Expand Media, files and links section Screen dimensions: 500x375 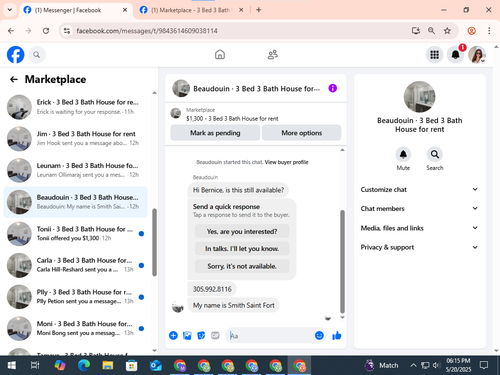pyautogui.click(x=419, y=228)
